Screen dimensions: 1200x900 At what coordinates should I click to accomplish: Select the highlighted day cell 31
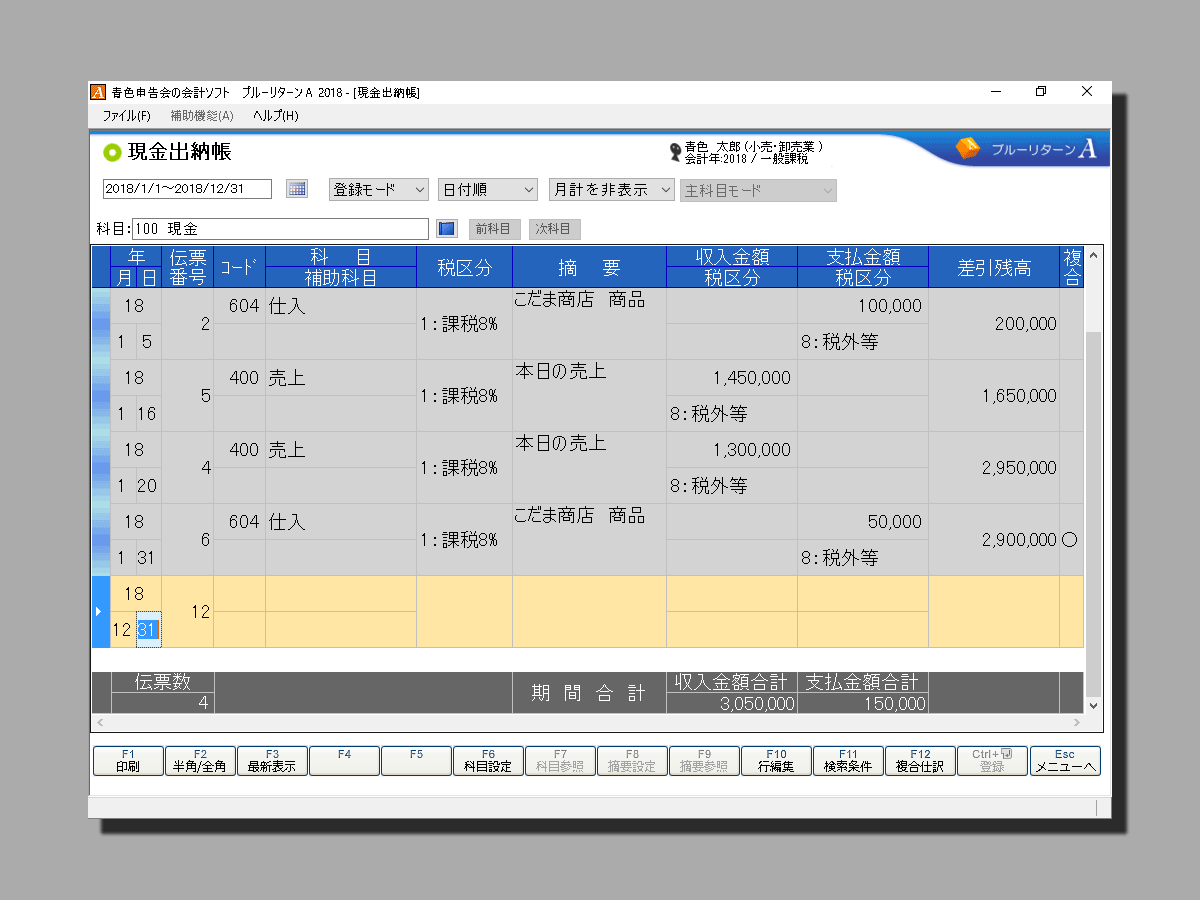[148, 630]
